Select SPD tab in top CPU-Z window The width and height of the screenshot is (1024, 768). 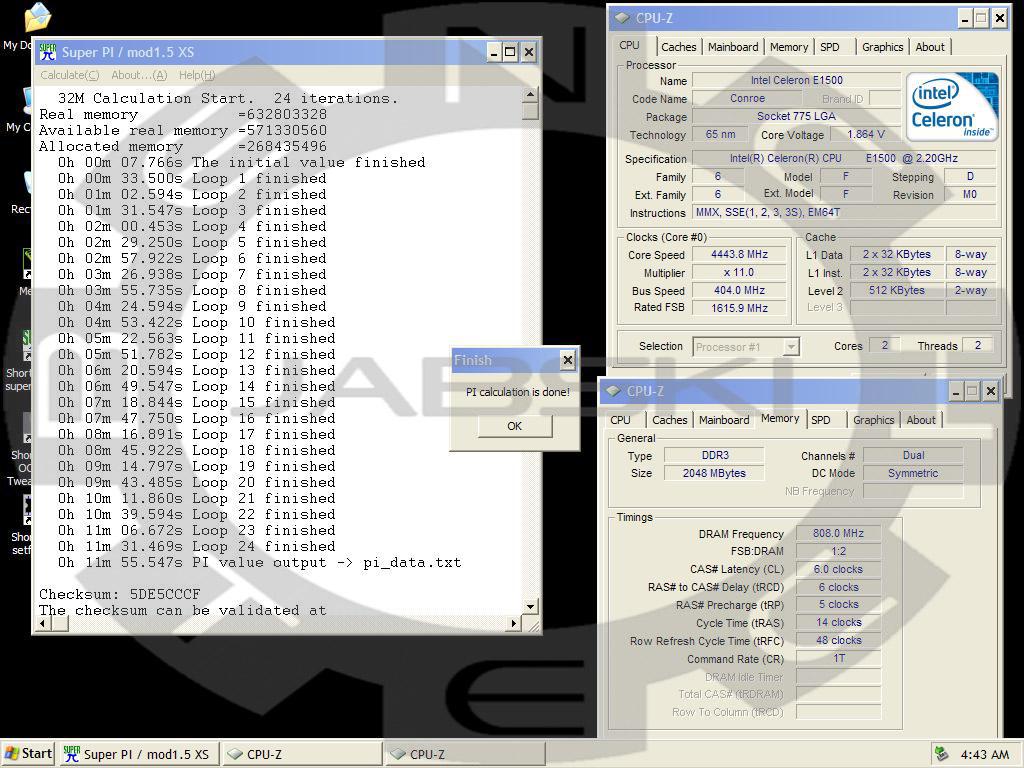tap(830, 47)
